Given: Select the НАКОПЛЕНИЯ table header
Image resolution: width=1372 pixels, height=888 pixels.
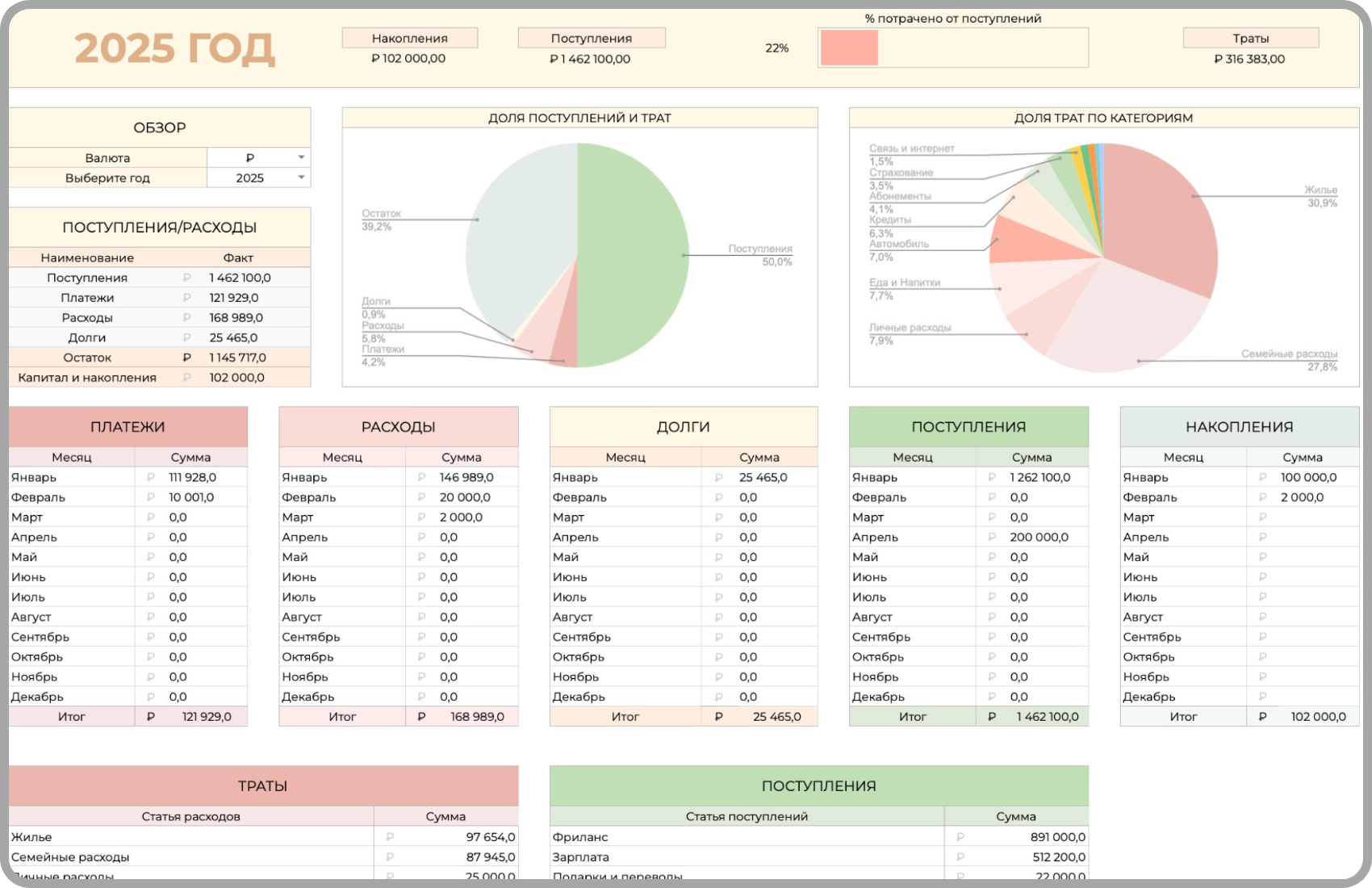Looking at the screenshot, I should coord(1239,427).
